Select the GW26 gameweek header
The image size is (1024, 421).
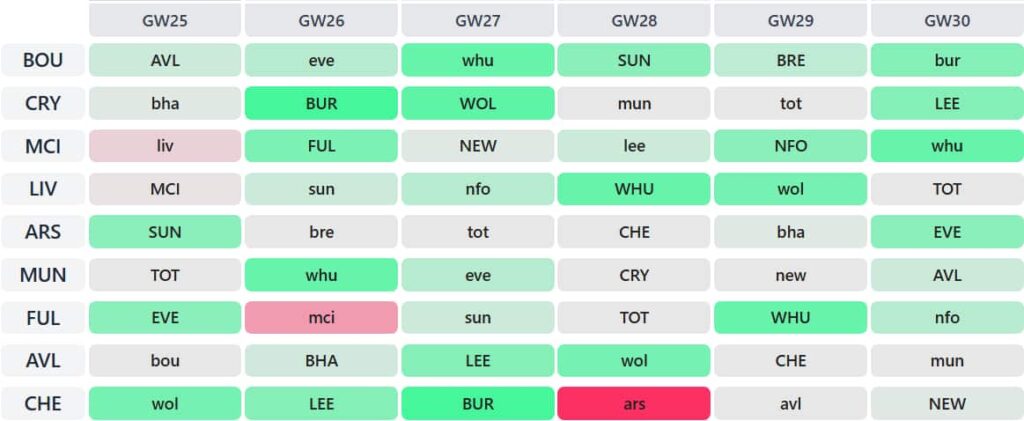(x=321, y=19)
